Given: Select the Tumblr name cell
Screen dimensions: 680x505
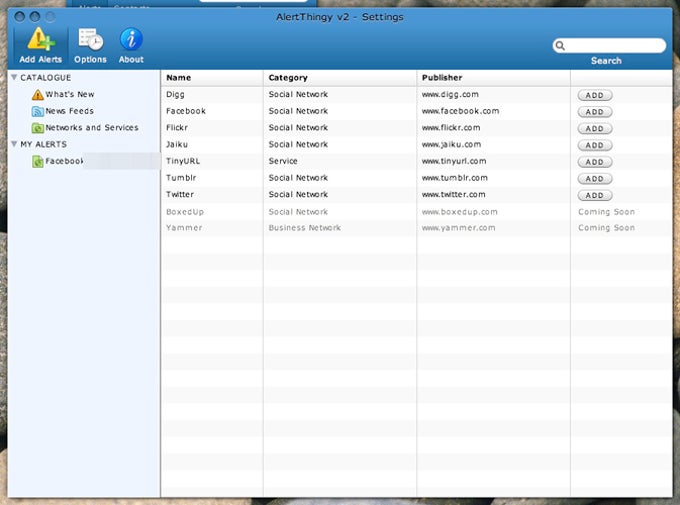Looking at the screenshot, I should tap(181, 178).
